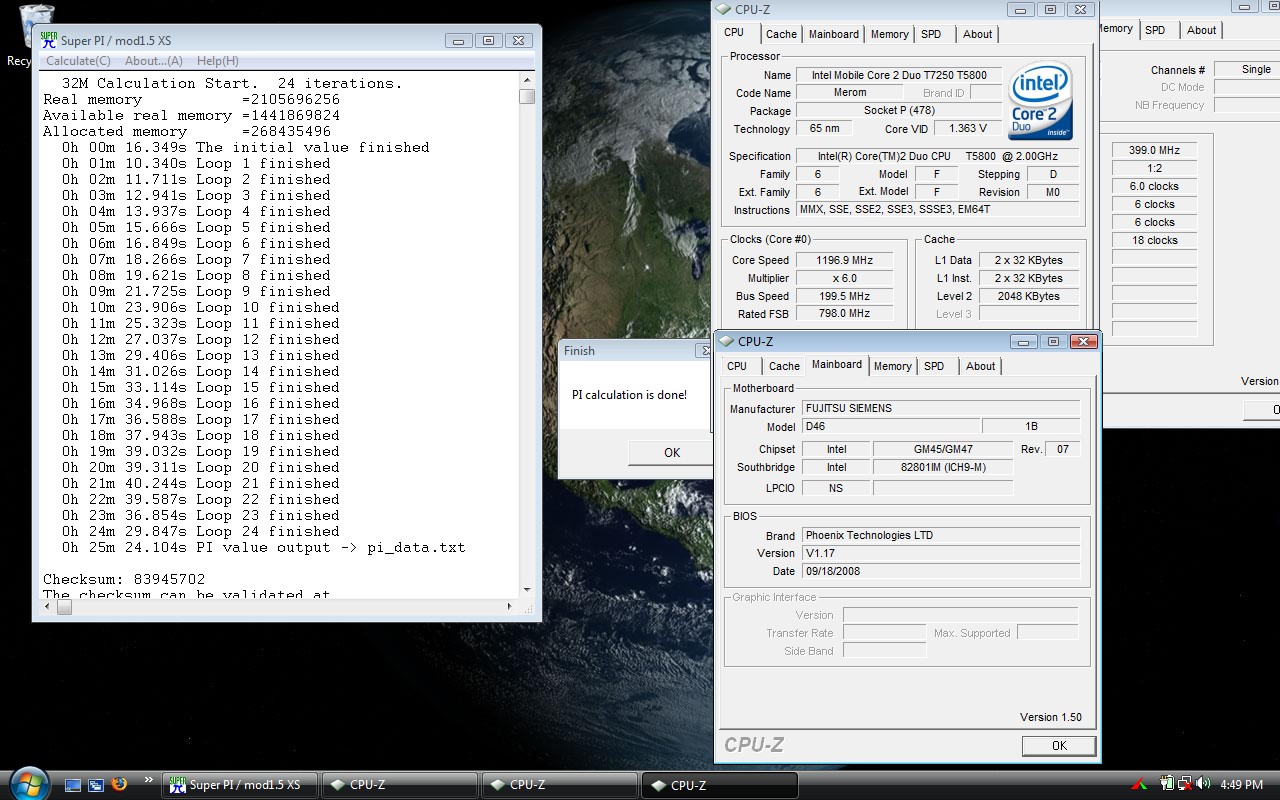This screenshot has height=800, width=1280.
Task: Open battery power tray icon
Action: (x=1166, y=785)
